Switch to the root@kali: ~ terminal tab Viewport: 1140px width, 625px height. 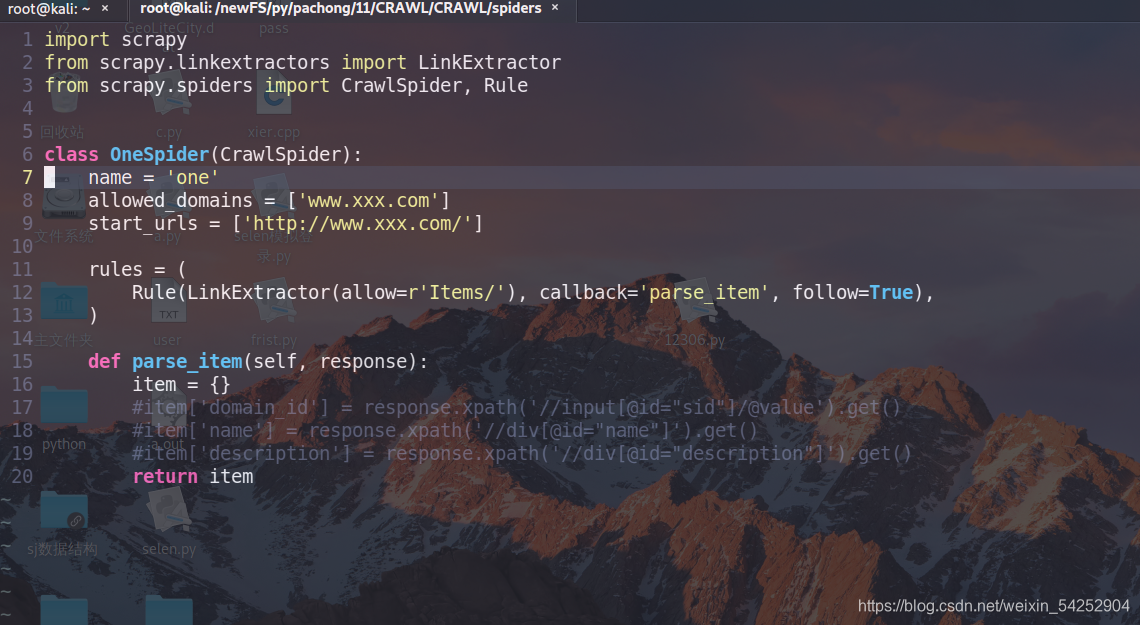[x=49, y=9]
